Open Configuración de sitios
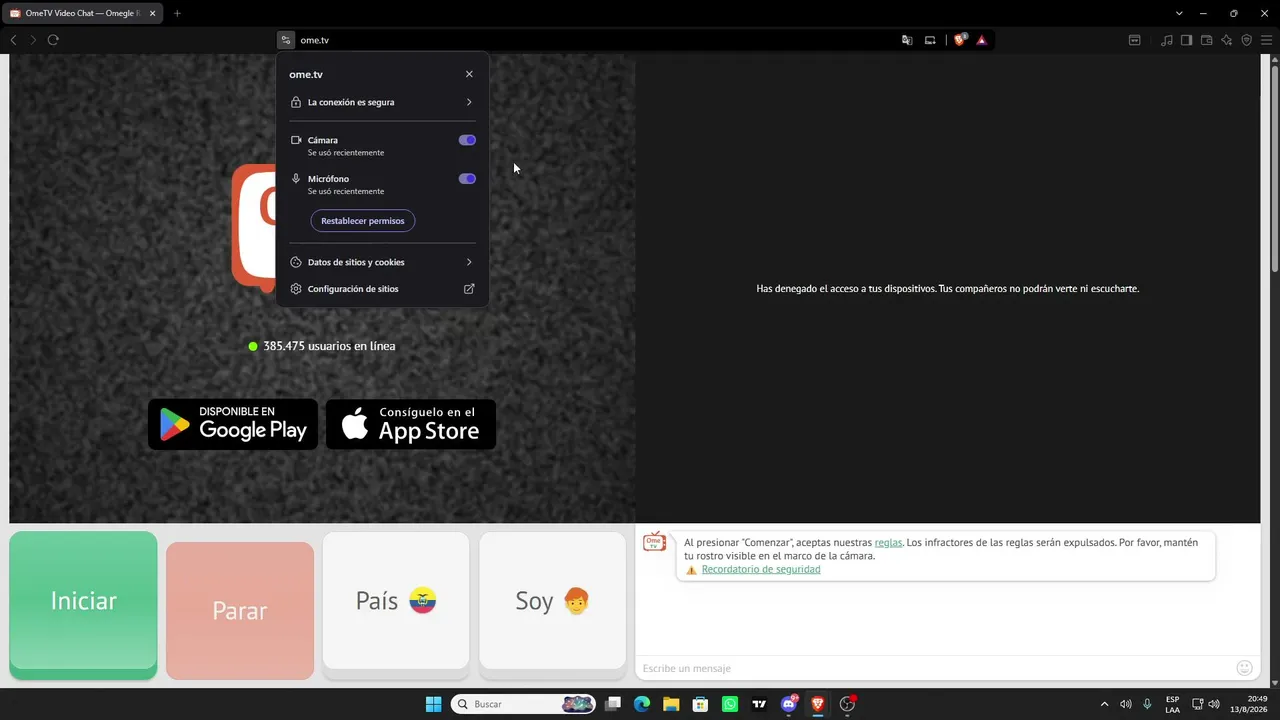 (x=382, y=289)
